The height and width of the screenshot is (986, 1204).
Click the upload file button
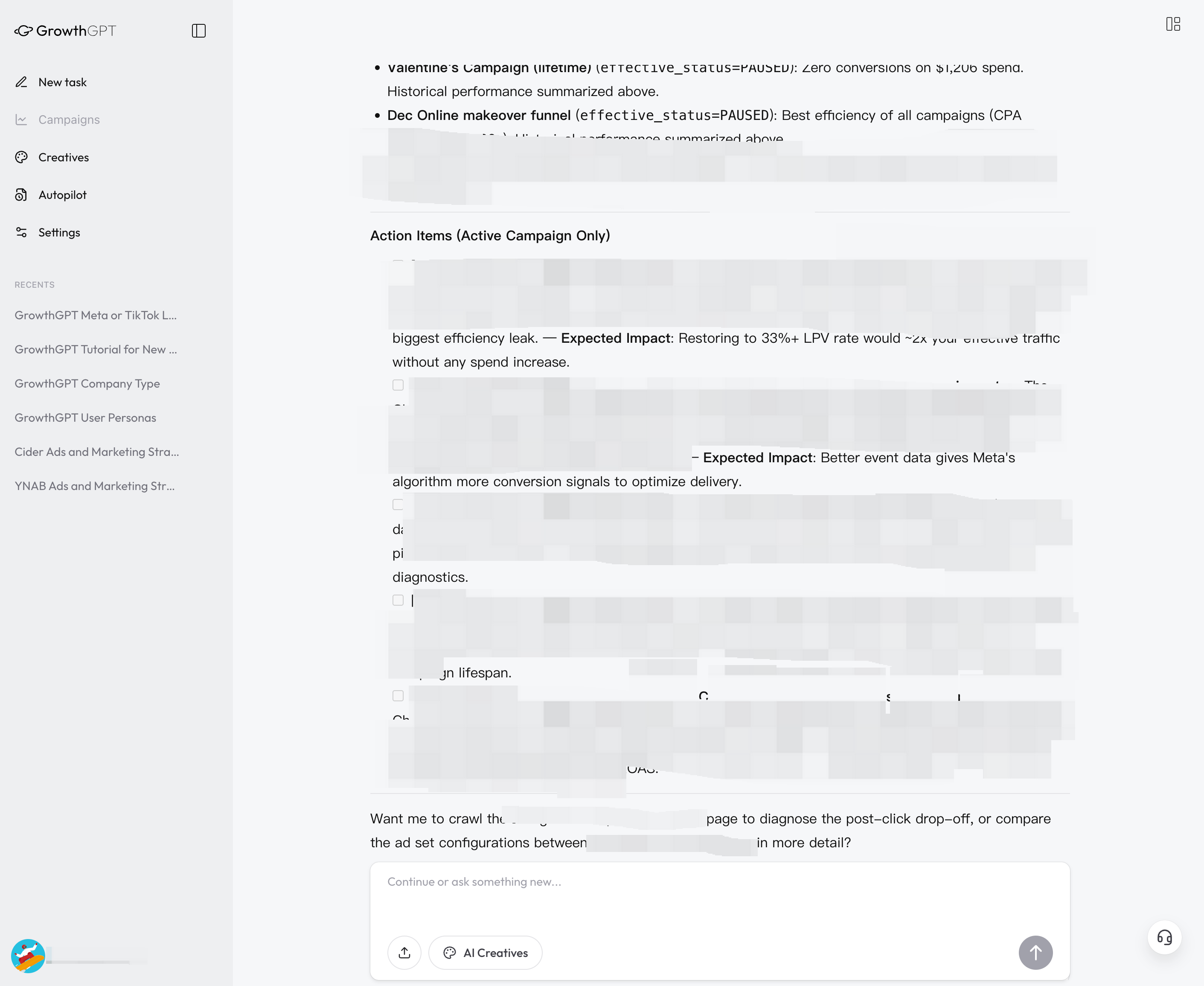404,952
